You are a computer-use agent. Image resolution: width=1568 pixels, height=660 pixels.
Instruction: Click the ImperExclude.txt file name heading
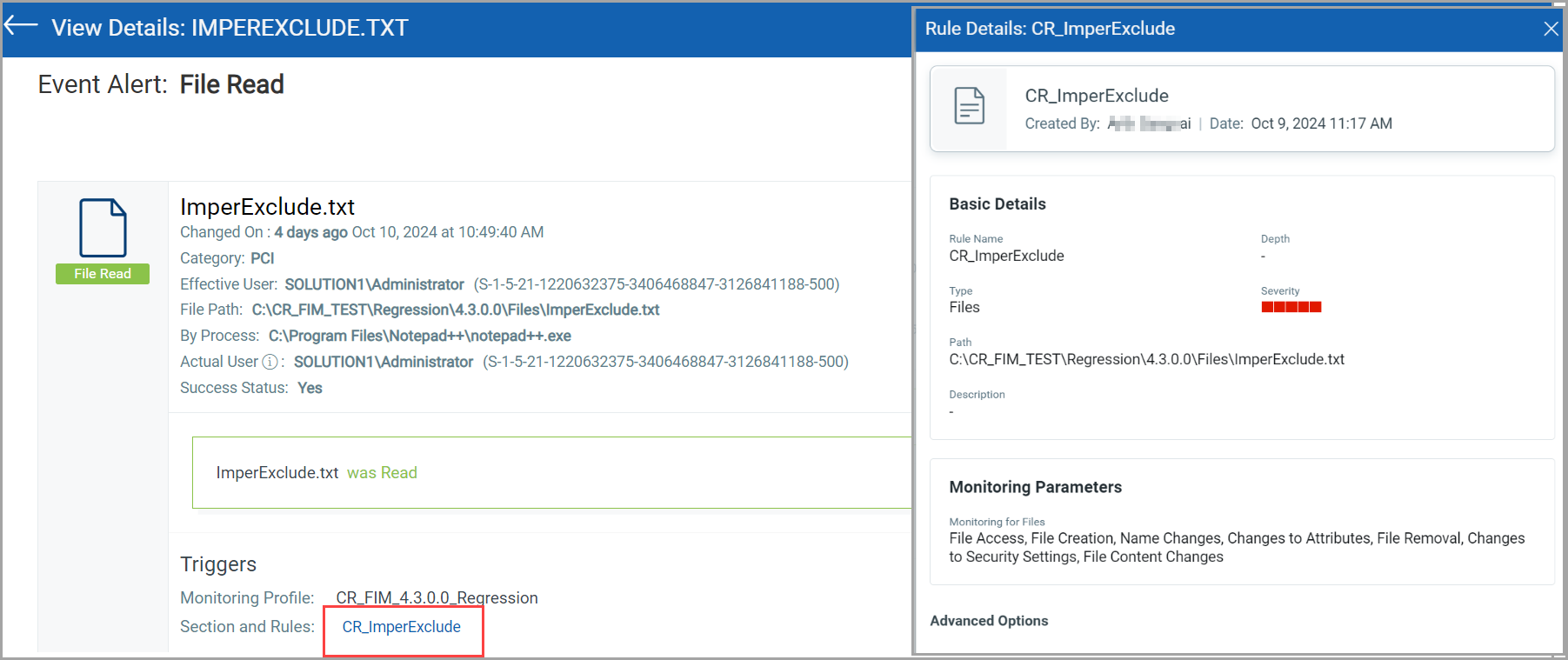pyautogui.click(x=268, y=207)
